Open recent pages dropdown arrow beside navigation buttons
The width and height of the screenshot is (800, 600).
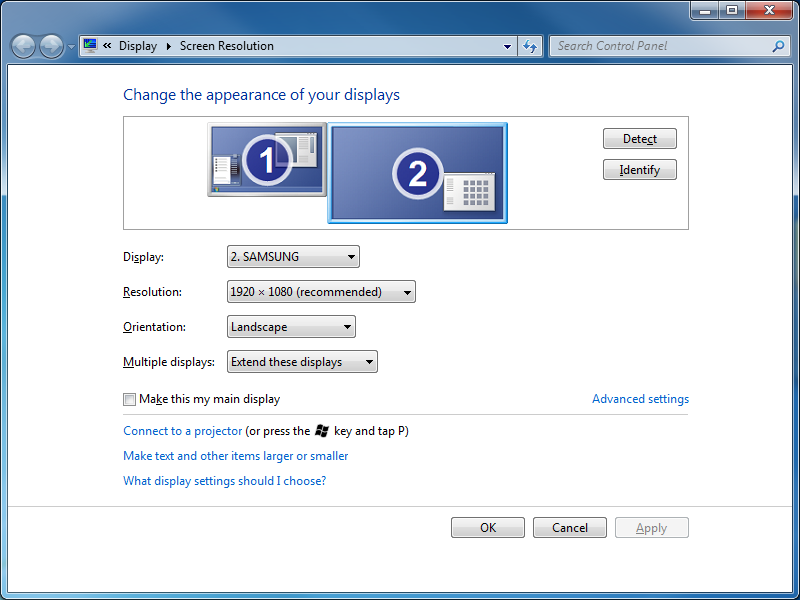(71, 46)
